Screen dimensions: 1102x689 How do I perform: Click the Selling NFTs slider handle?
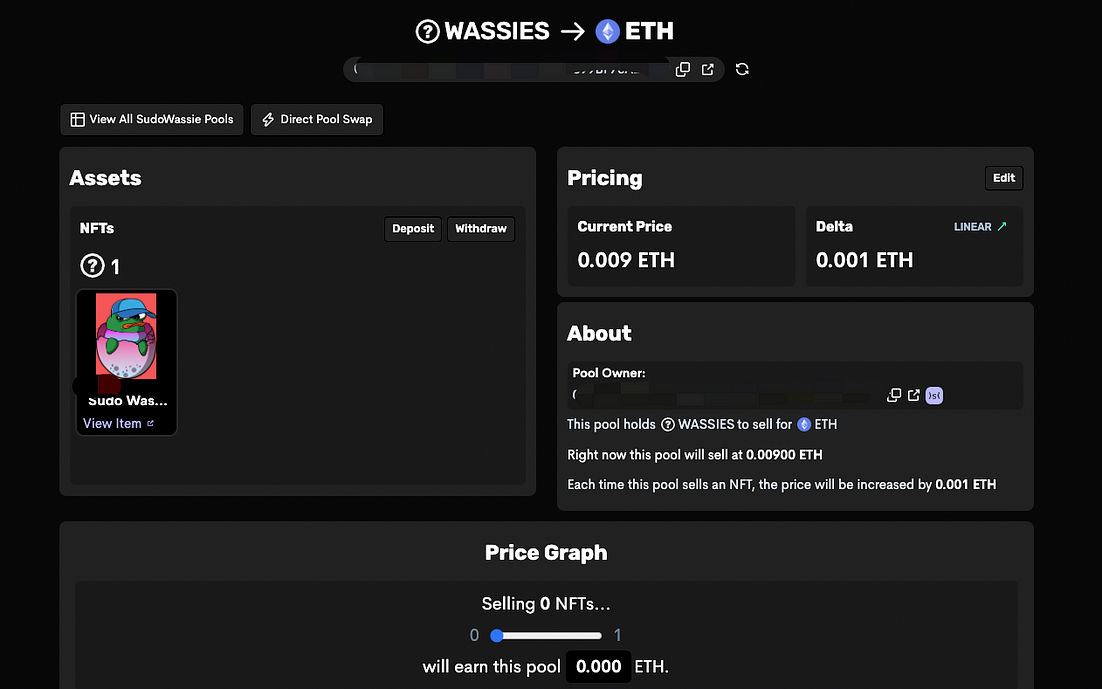pyautogui.click(x=497, y=636)
